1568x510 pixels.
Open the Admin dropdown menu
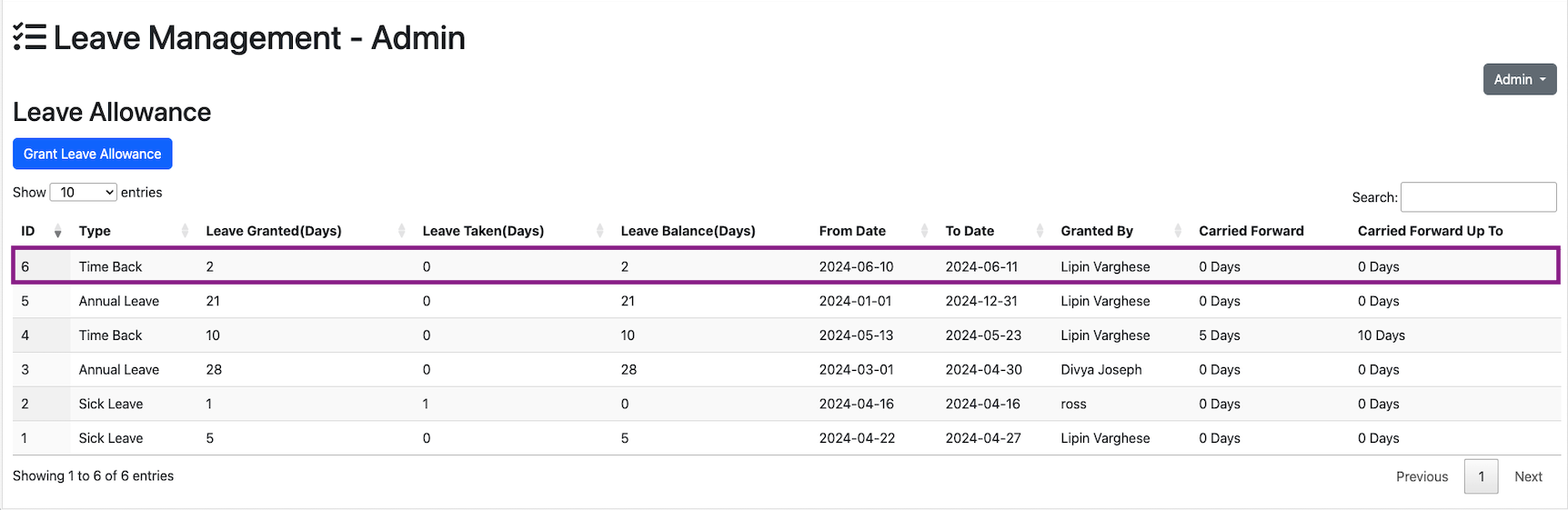[x=1519, y=79]
